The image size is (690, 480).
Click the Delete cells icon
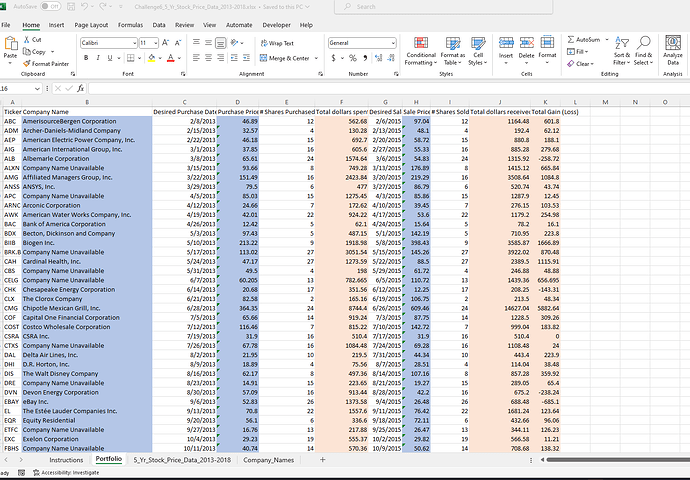coord(526,42)
